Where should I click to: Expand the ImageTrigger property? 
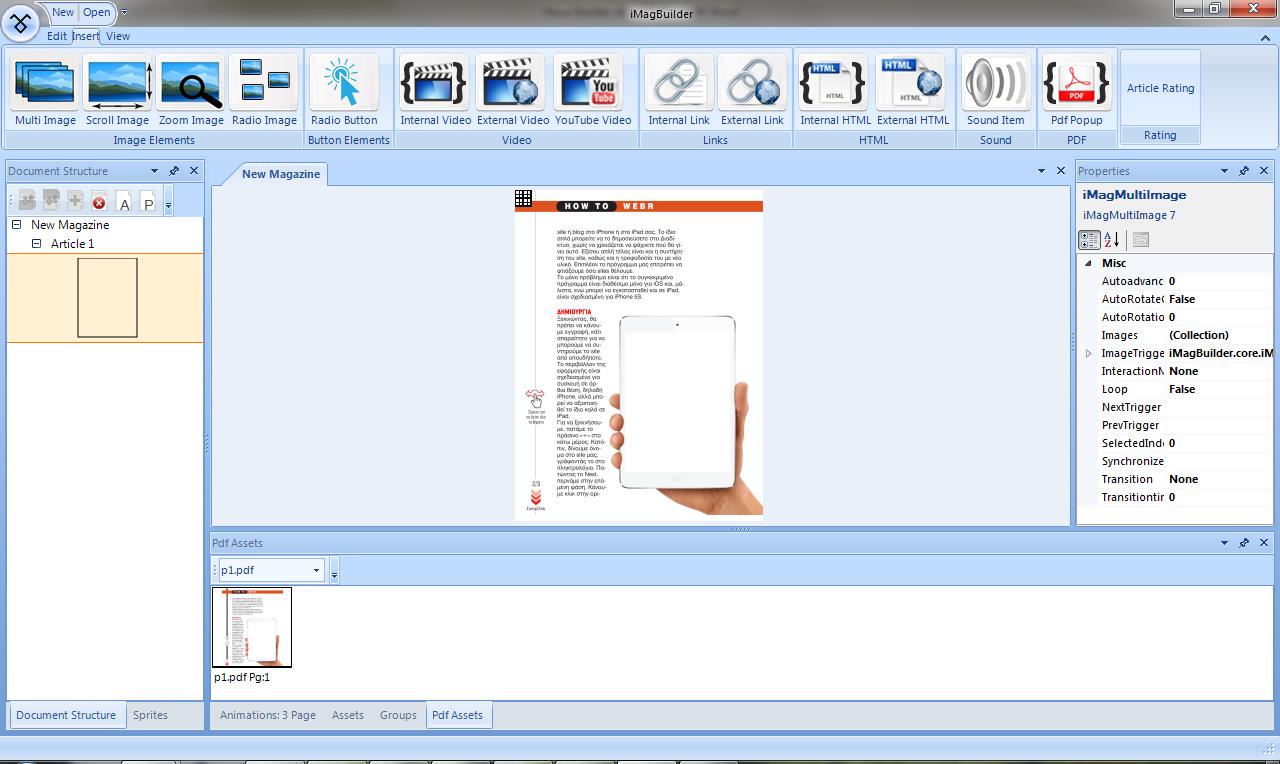pyautogui.click(x=1089, y=353)
